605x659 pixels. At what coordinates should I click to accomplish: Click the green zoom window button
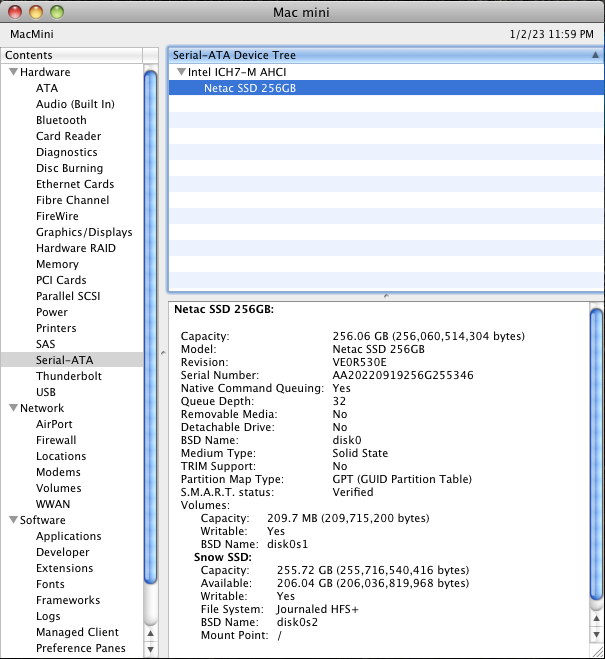[57, 12]
